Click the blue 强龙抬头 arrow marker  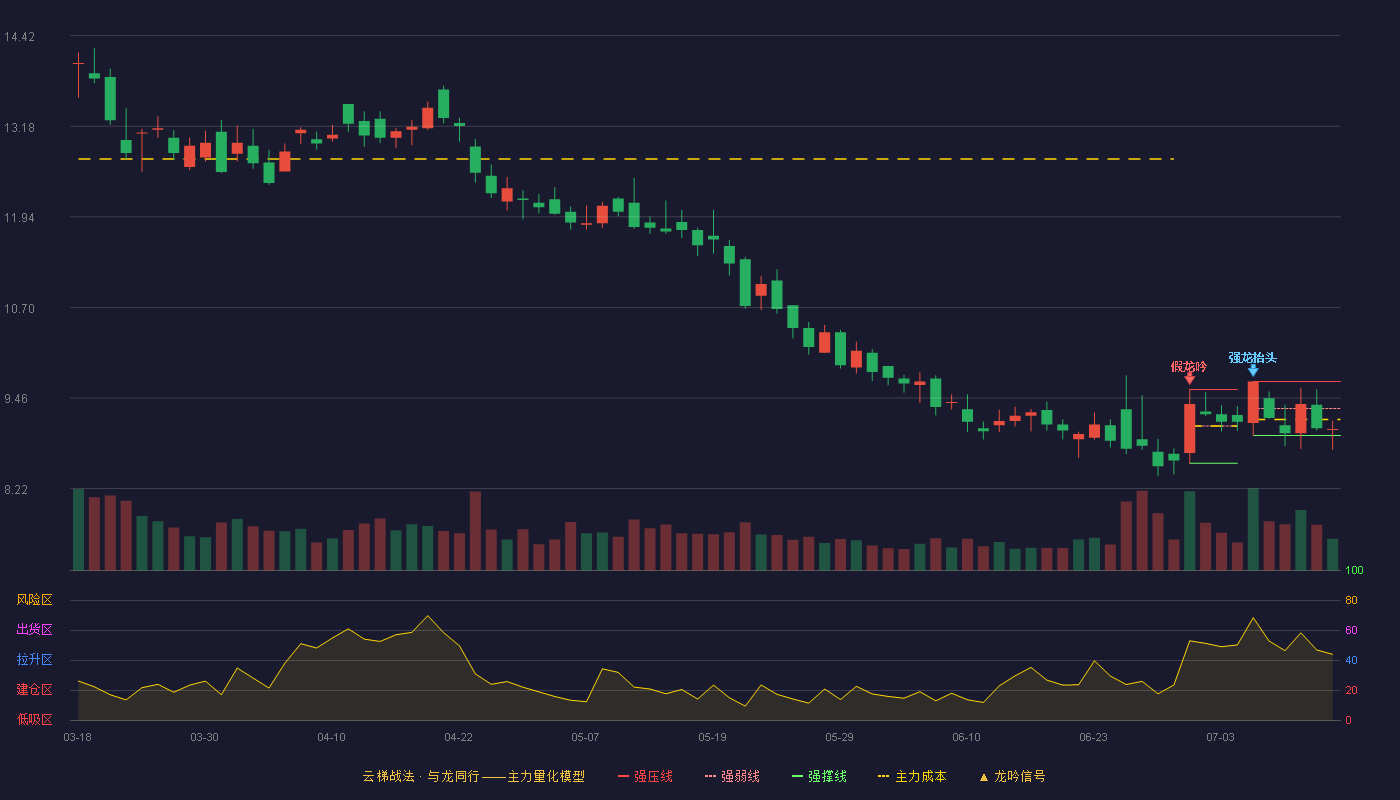coord(1253,370)
